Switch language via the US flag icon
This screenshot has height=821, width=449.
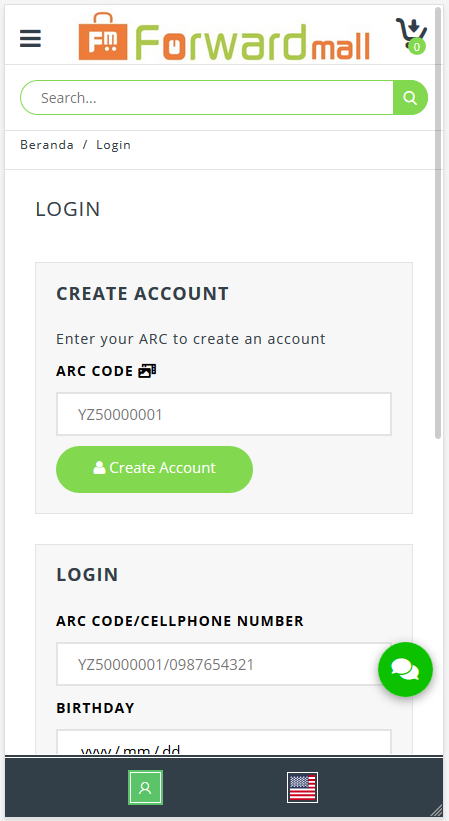pyautogui.click(x=302, y=787)
